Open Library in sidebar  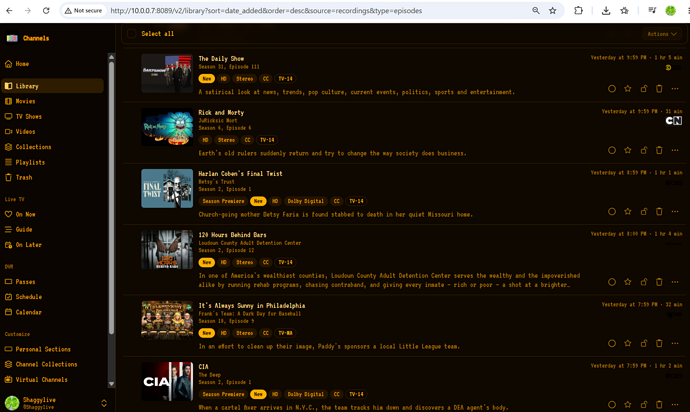coord(52,86)
